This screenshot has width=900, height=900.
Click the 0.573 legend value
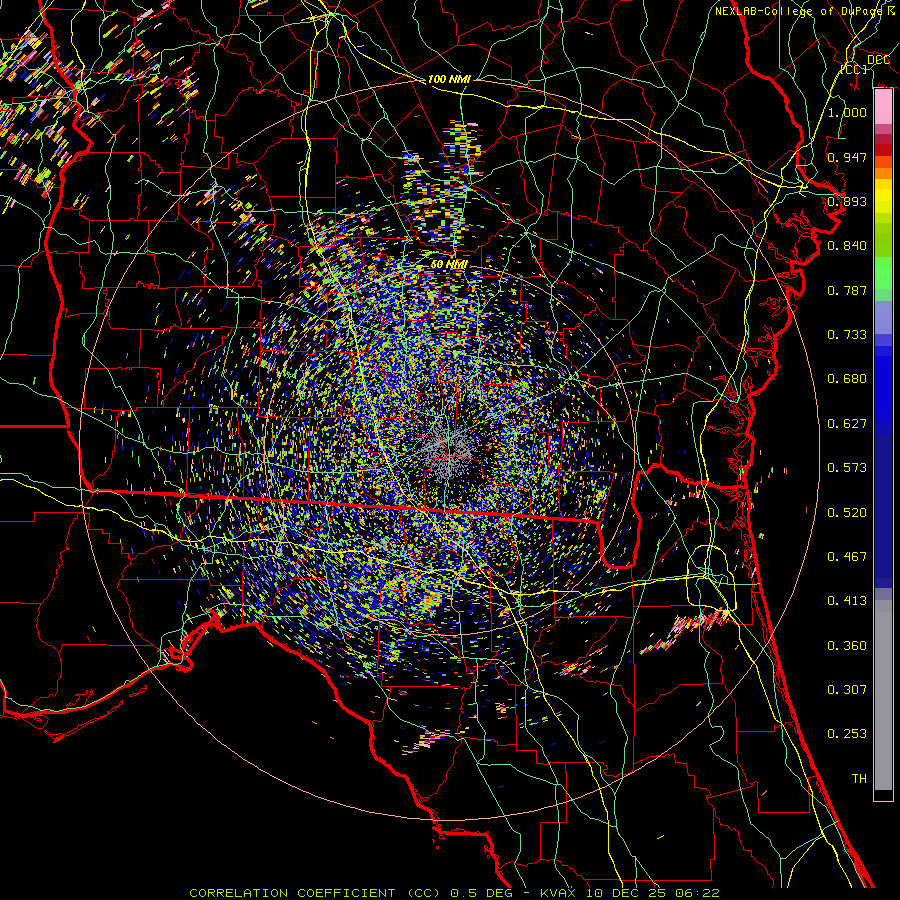click(847, 468)
